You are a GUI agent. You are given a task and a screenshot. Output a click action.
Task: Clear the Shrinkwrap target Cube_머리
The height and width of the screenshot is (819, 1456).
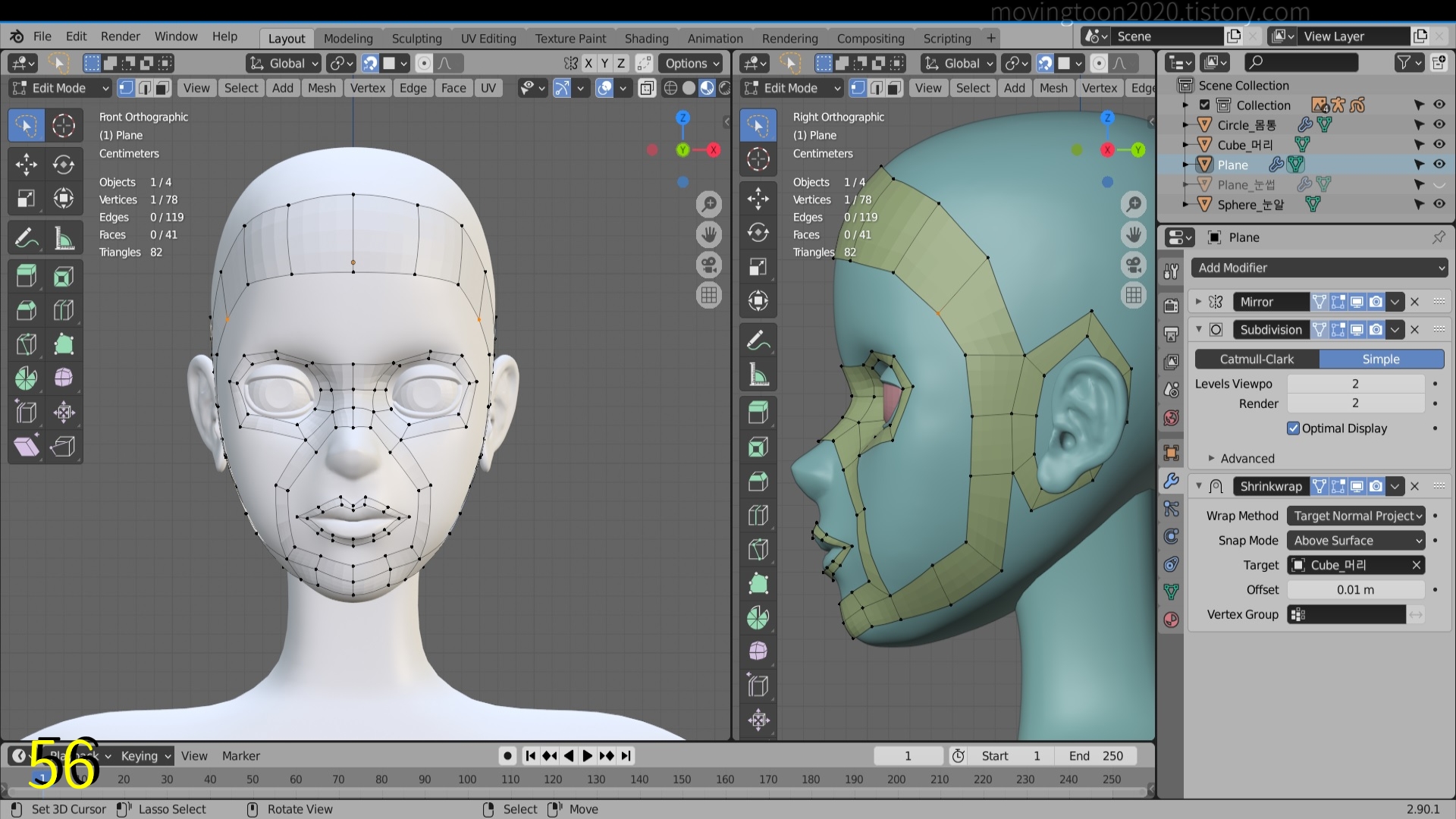[x=1416, y=565]
